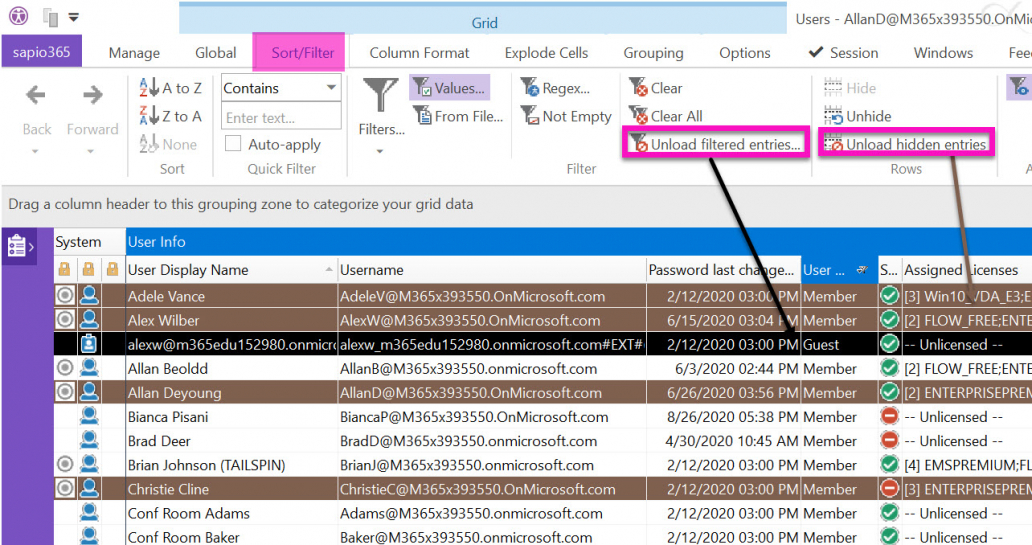The height and width of the screenshot is (545, 1032).
Task: Click the guest user icon for alexw@m365edu152980
Action: [89, 344]
